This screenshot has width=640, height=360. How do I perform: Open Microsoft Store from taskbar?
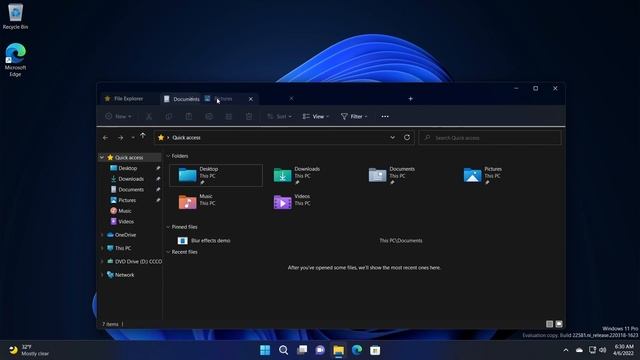point(375,350)
